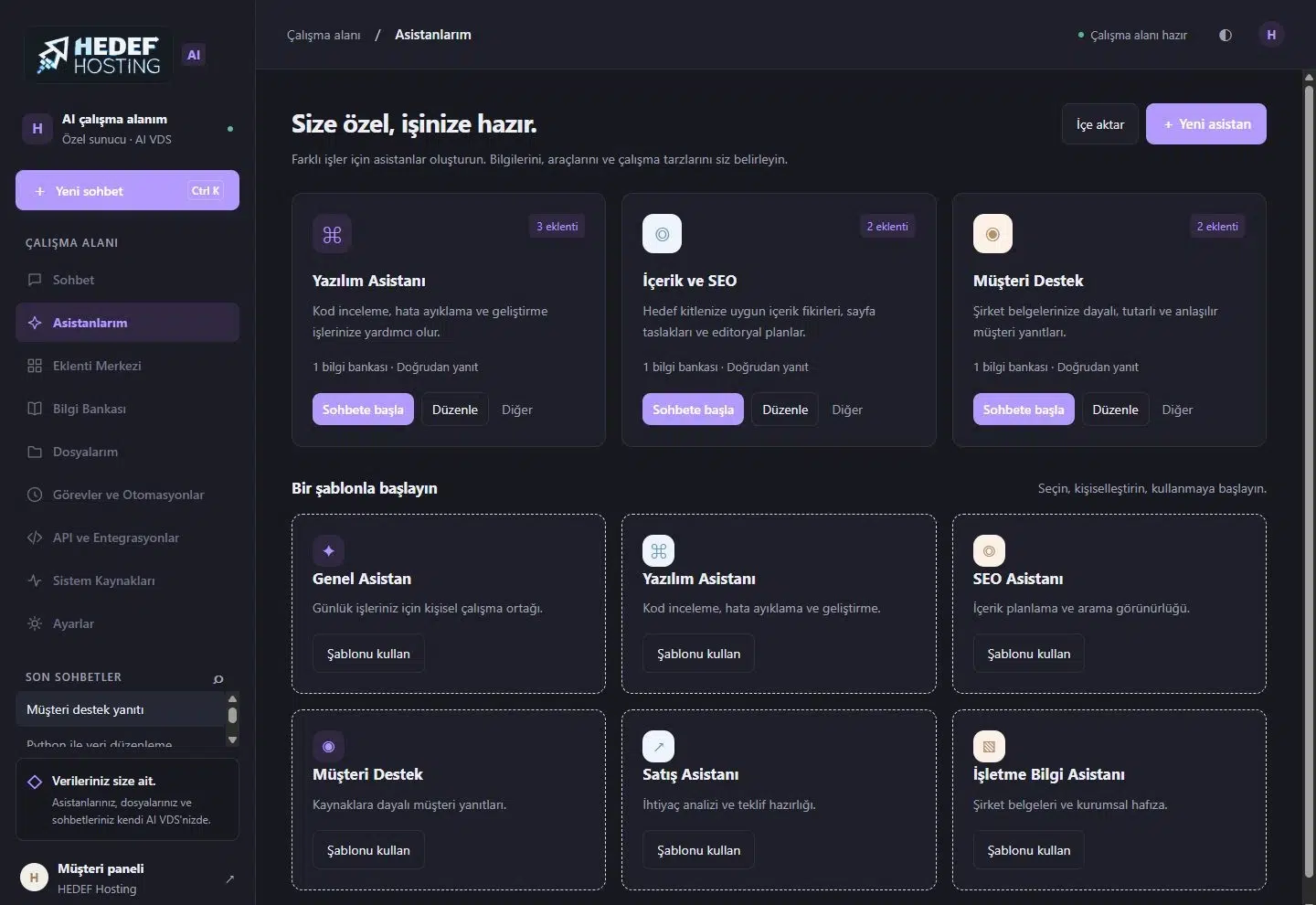Open Müşteri paneli external link arrow

pyautogui.click(x=229, y=878)
